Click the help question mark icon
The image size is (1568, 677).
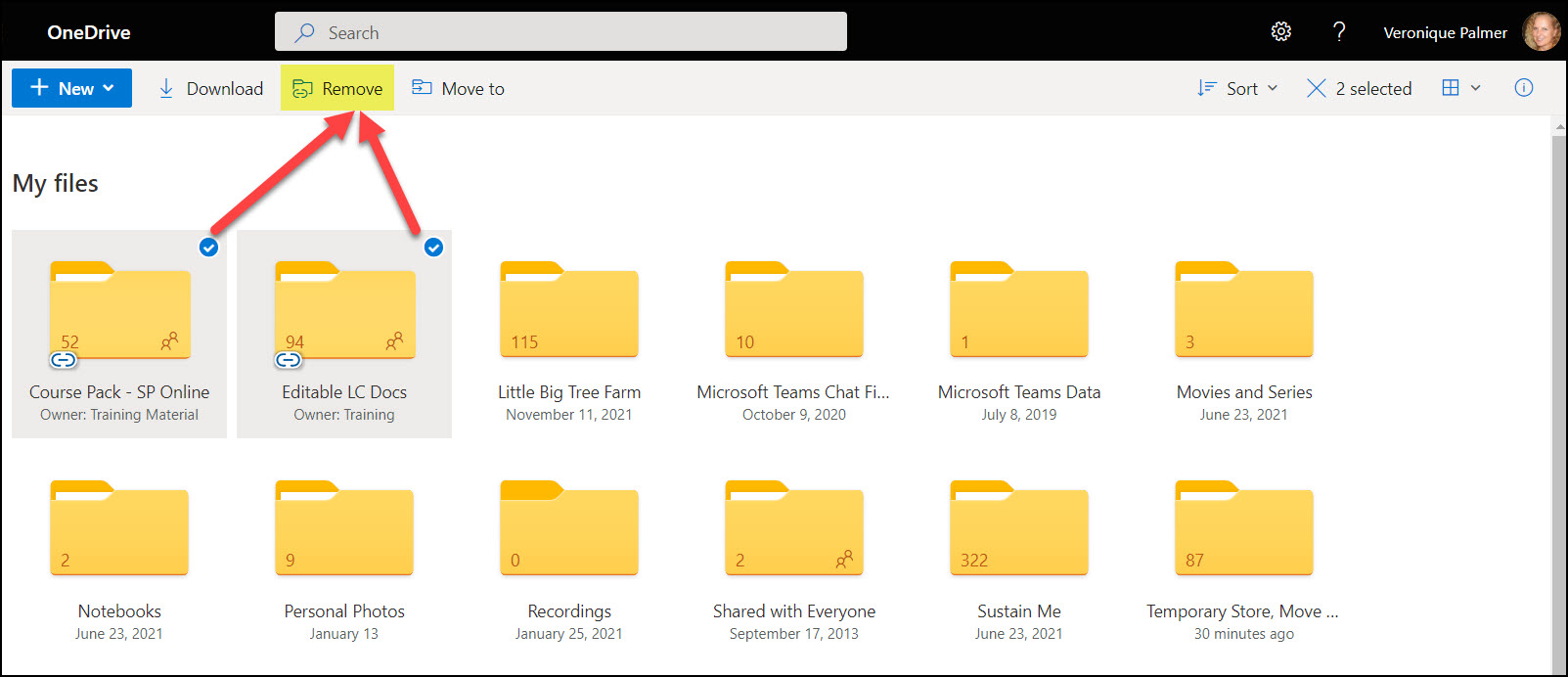pyautogui.click(x=1339, y=32)
